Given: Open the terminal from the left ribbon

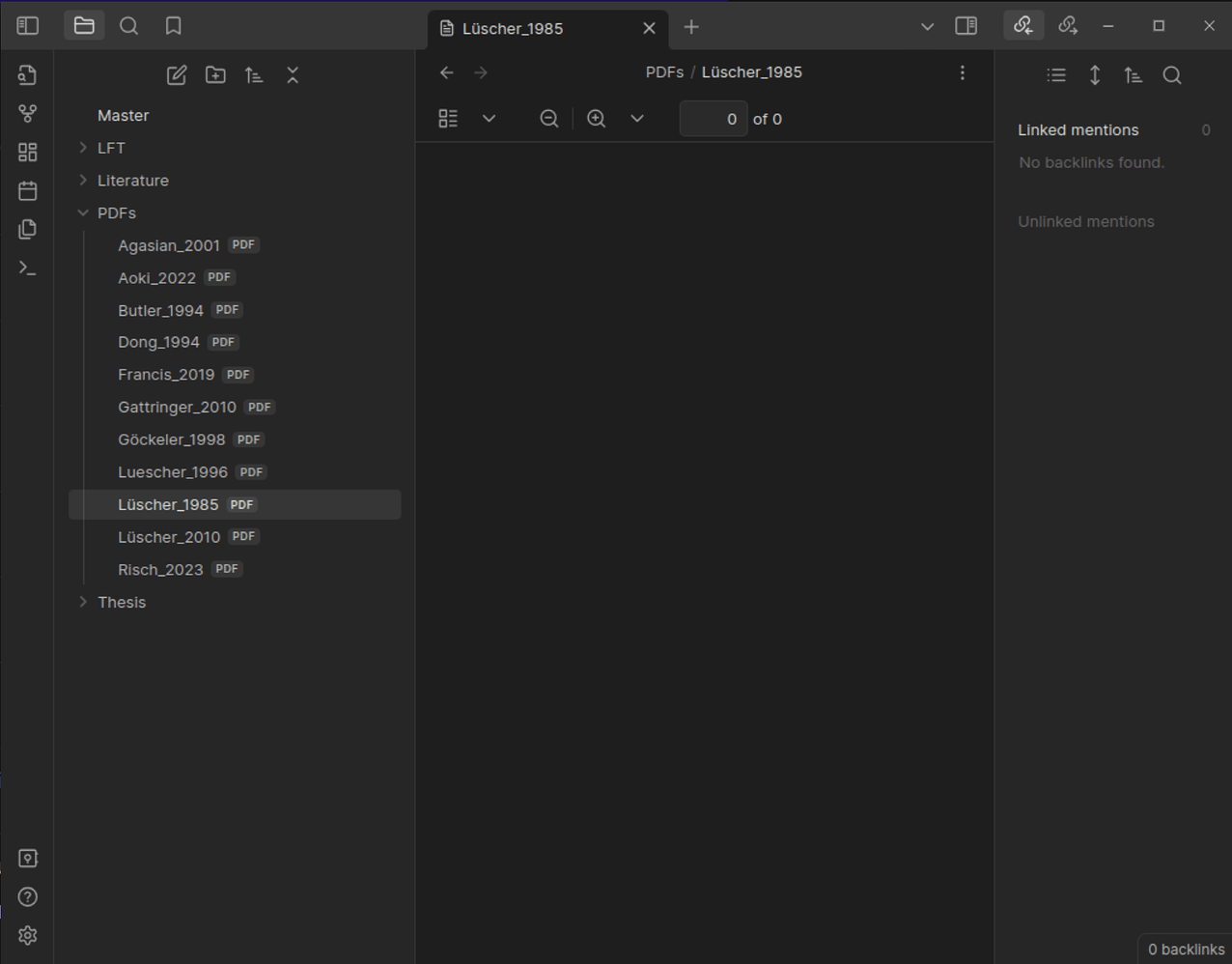Looking at the screenshot, I should tap(27, 268).
